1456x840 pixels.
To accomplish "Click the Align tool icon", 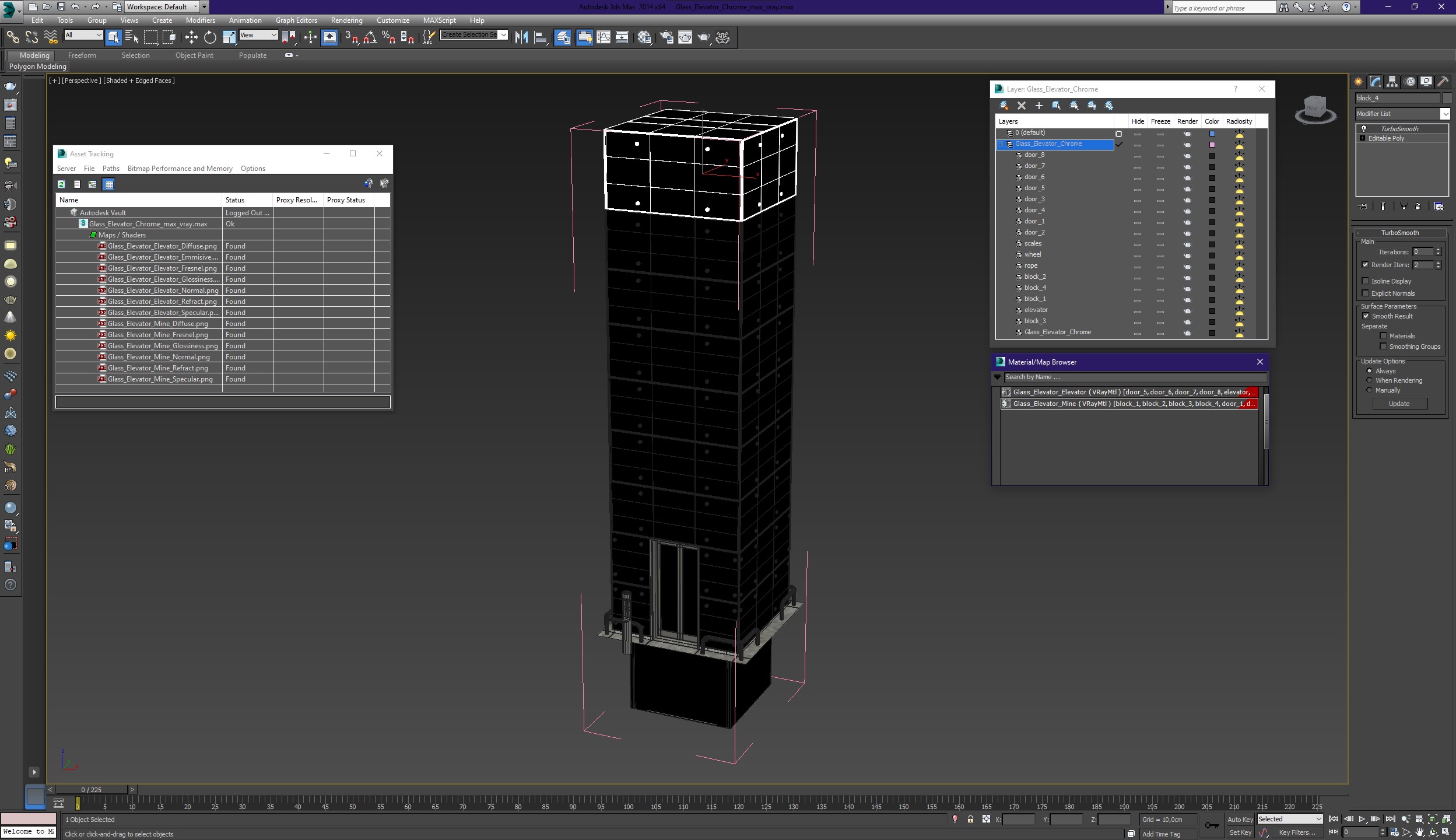I will click(x=541, y=37).
